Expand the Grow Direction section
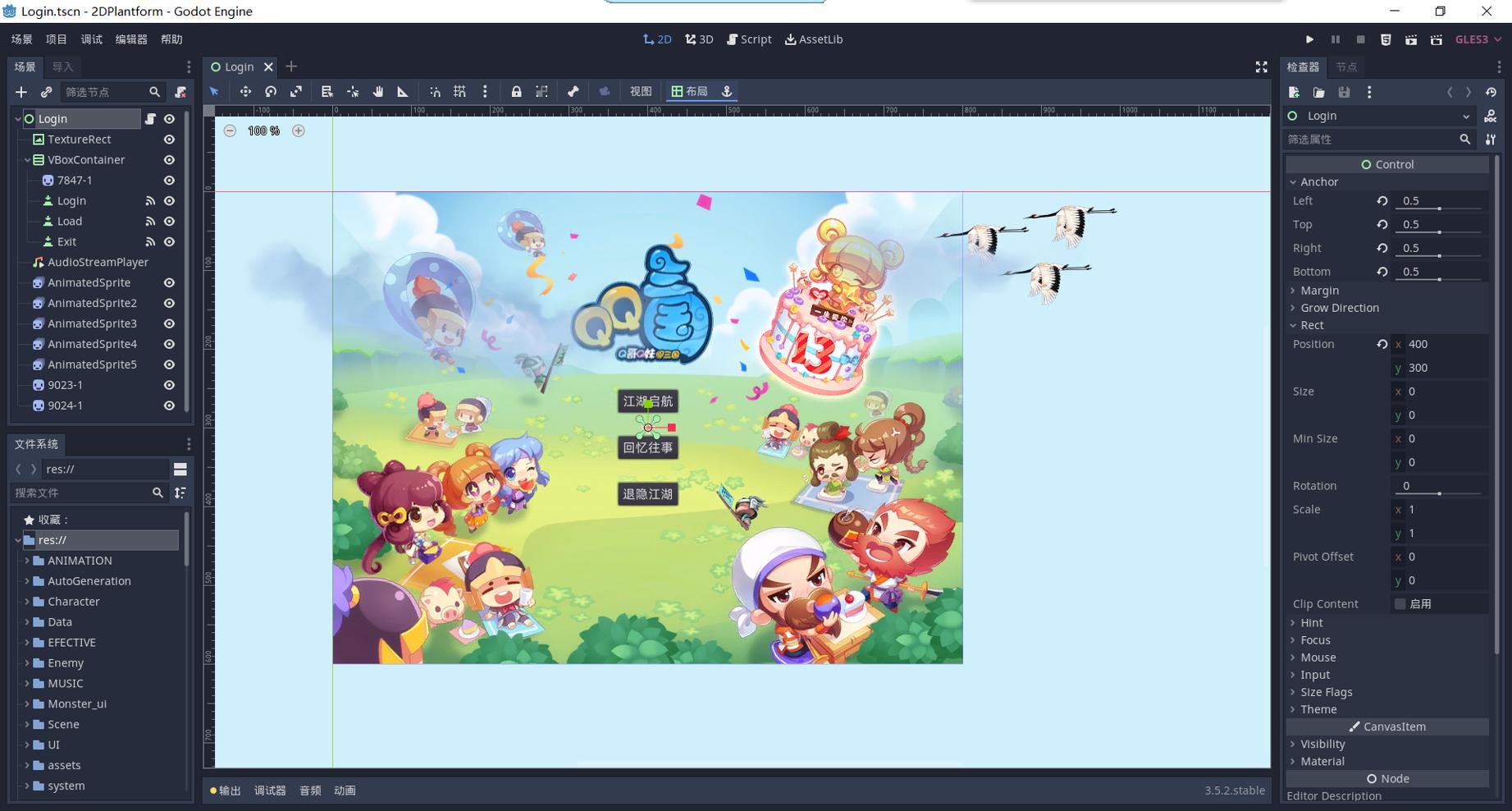1512x811 pixels. (x=1294, y=308)
